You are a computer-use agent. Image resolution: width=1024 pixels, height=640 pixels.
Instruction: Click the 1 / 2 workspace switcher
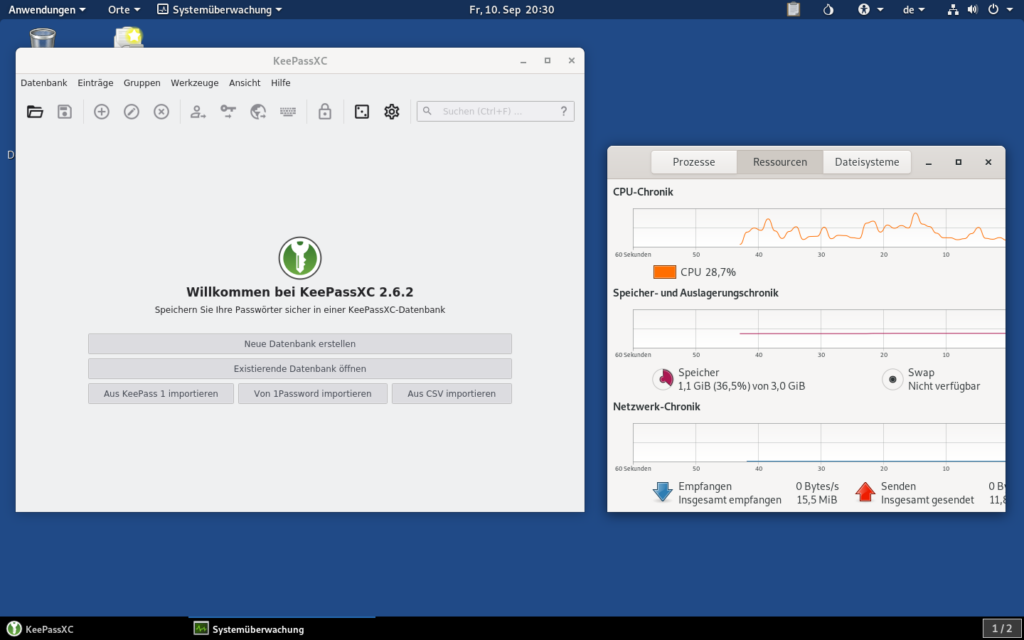(1002, 629)
